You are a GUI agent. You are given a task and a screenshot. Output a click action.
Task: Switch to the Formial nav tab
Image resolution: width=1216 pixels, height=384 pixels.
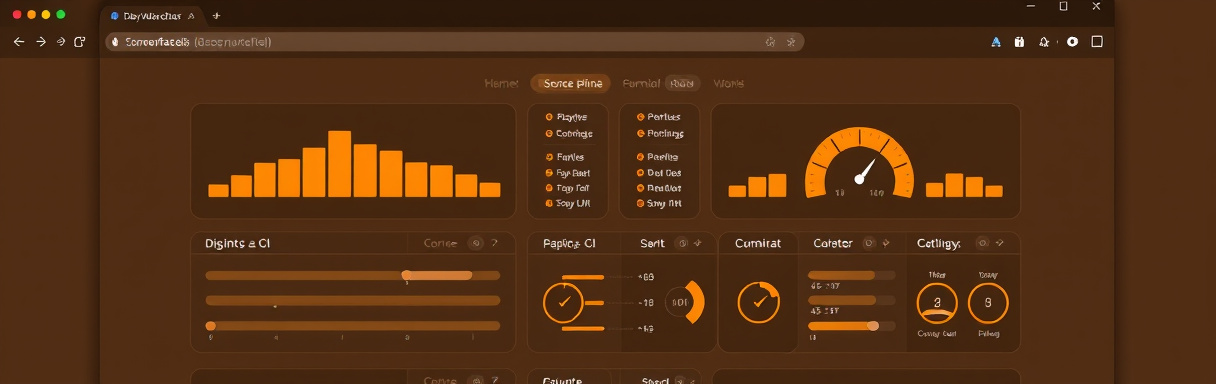[x=641, y=84]
